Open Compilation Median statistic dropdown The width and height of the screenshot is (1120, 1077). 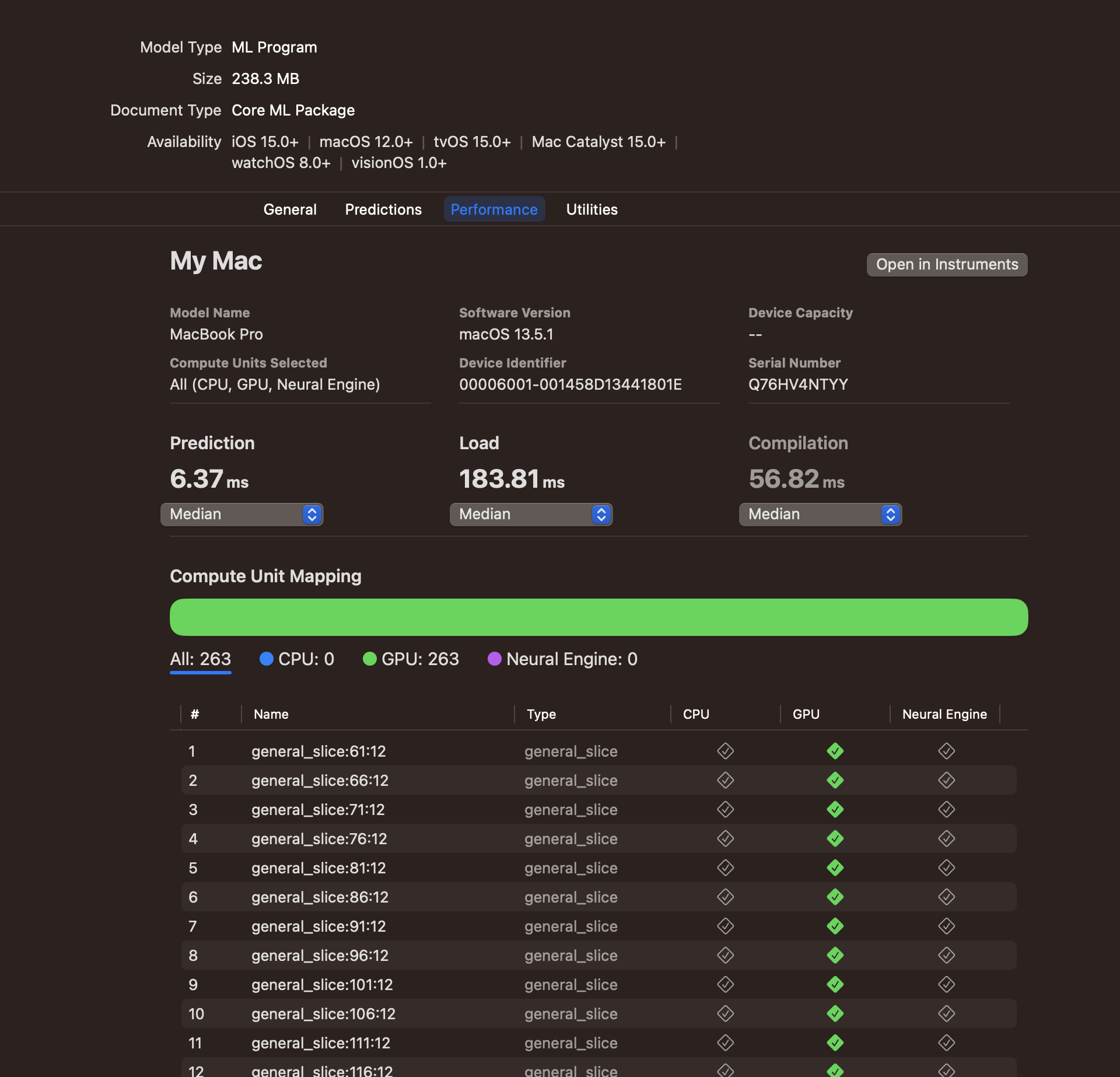[x=820, y=514]
